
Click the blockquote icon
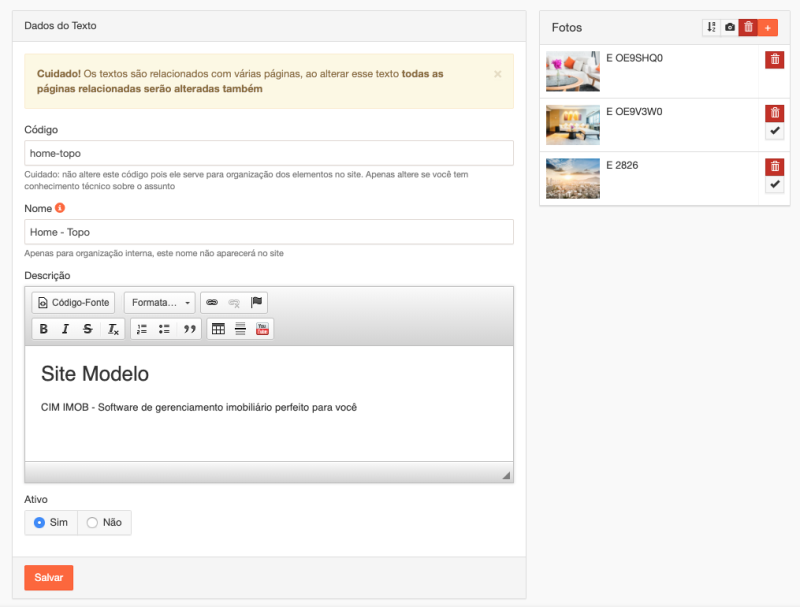pyautogui.click(x=188, y=329)
